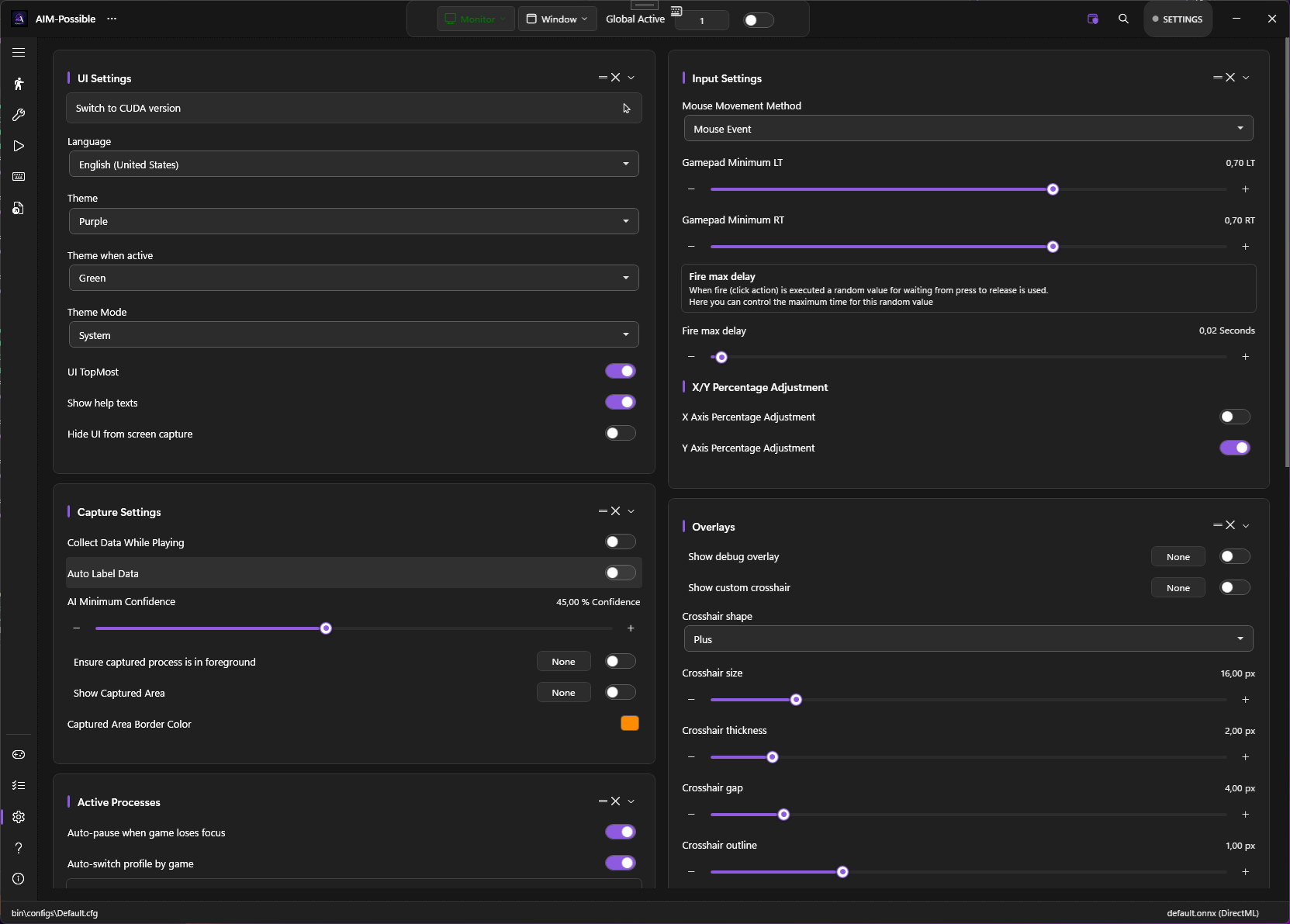The width and height of the screenshot is (1290, 924).
Task: Click default.onnx (DirectML) in status bar
Action: tap(1212, 913)
